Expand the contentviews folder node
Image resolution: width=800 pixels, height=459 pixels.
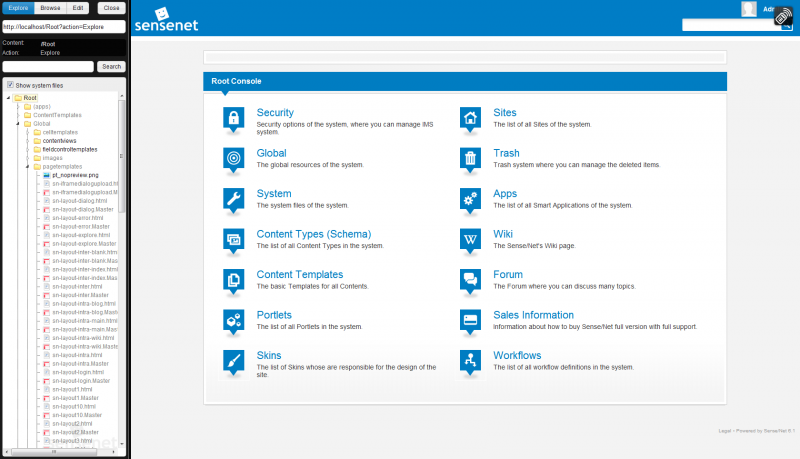[28, 141]
